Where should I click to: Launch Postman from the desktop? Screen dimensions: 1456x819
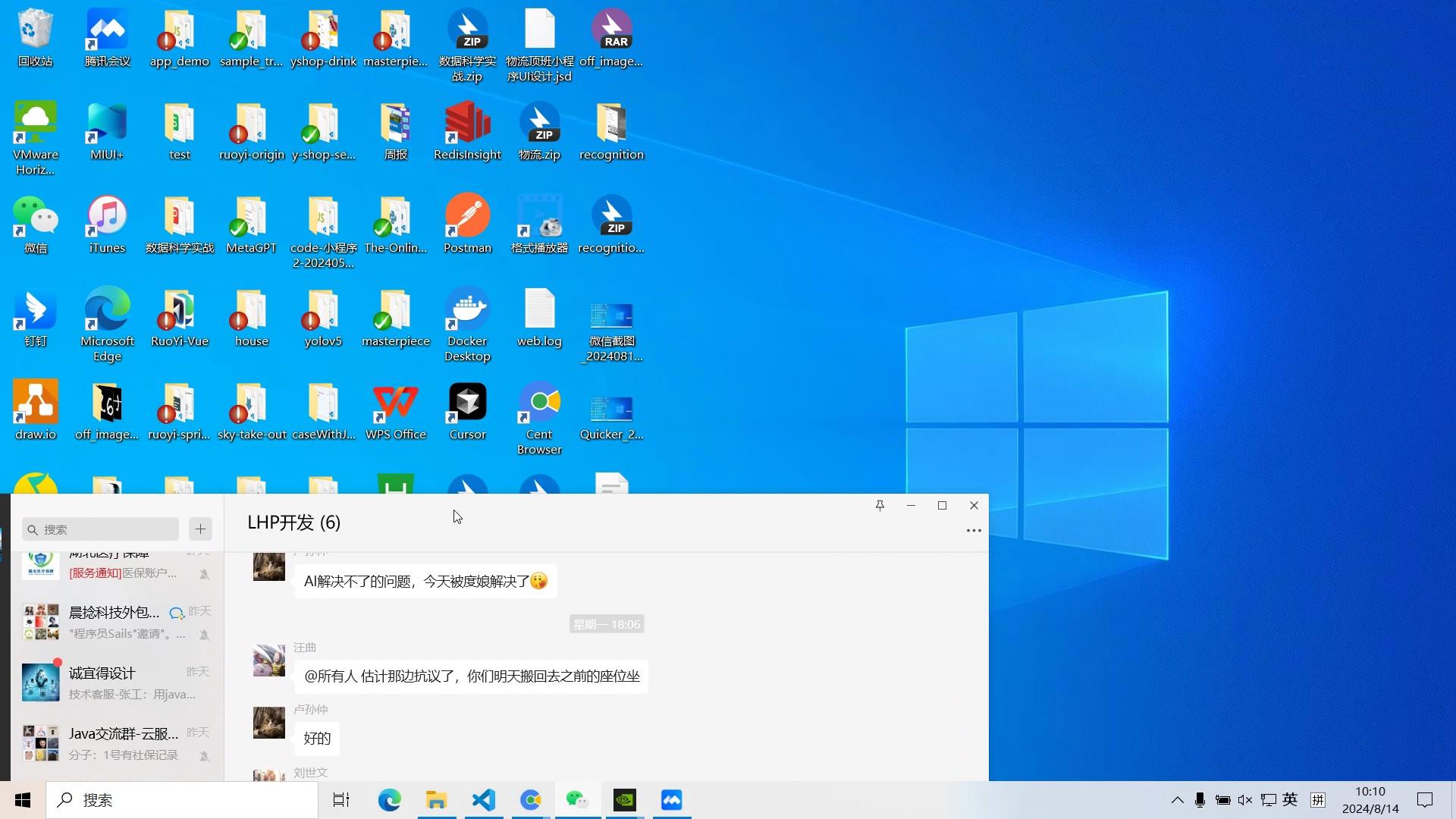(x=467, y=224)
